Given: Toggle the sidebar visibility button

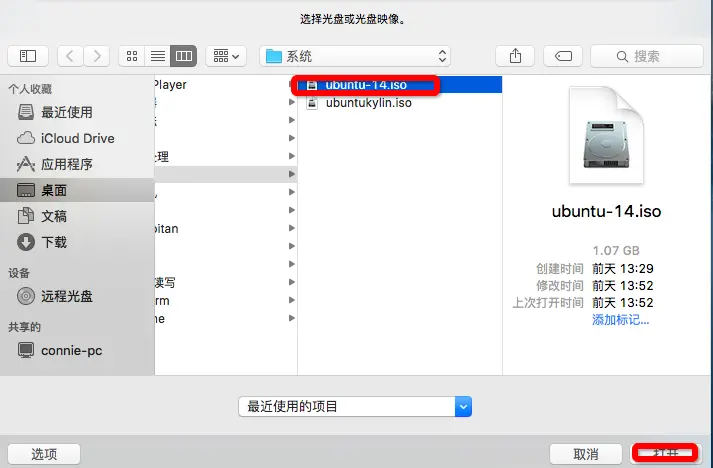Looking at the screenshot, I should click(x=28, y=56).
